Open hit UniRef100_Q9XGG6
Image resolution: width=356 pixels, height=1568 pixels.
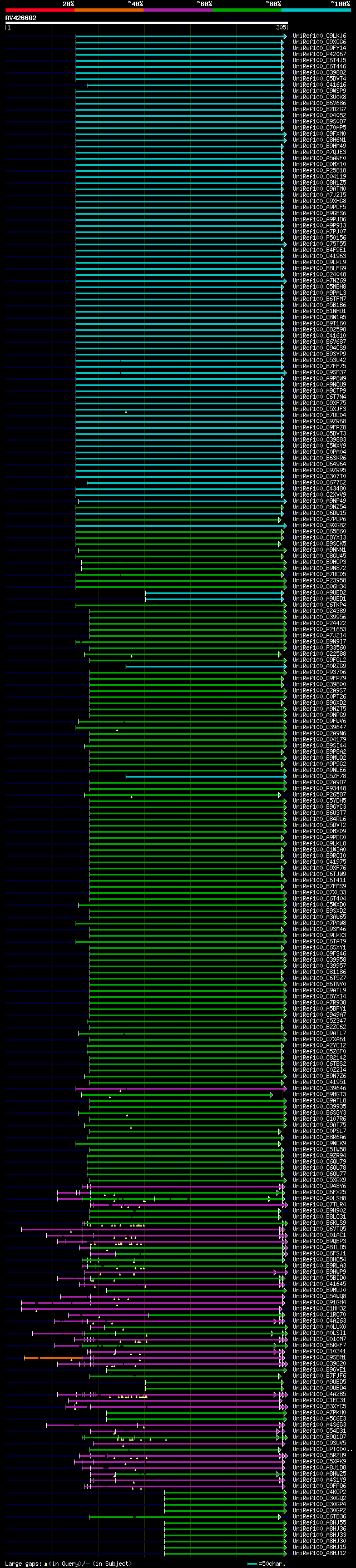(319, 42)
